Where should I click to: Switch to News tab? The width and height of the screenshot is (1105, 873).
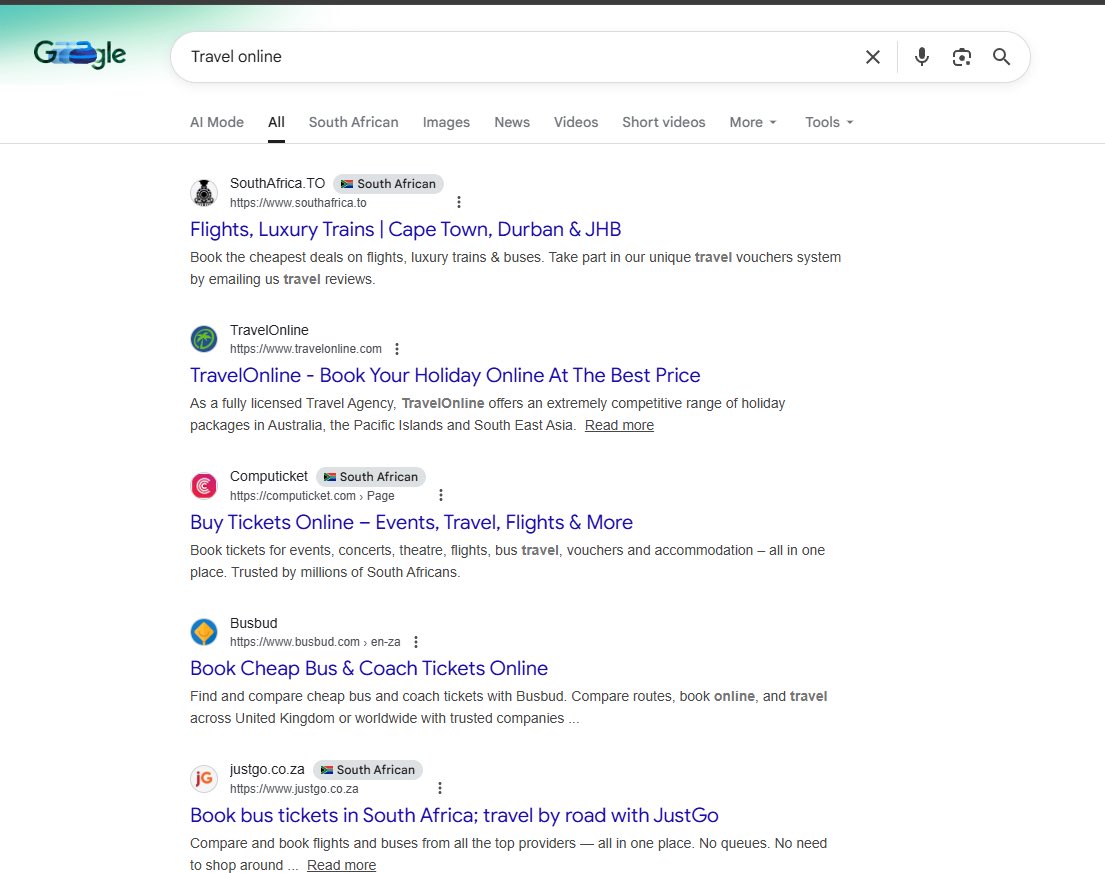(x=512, y=122)
